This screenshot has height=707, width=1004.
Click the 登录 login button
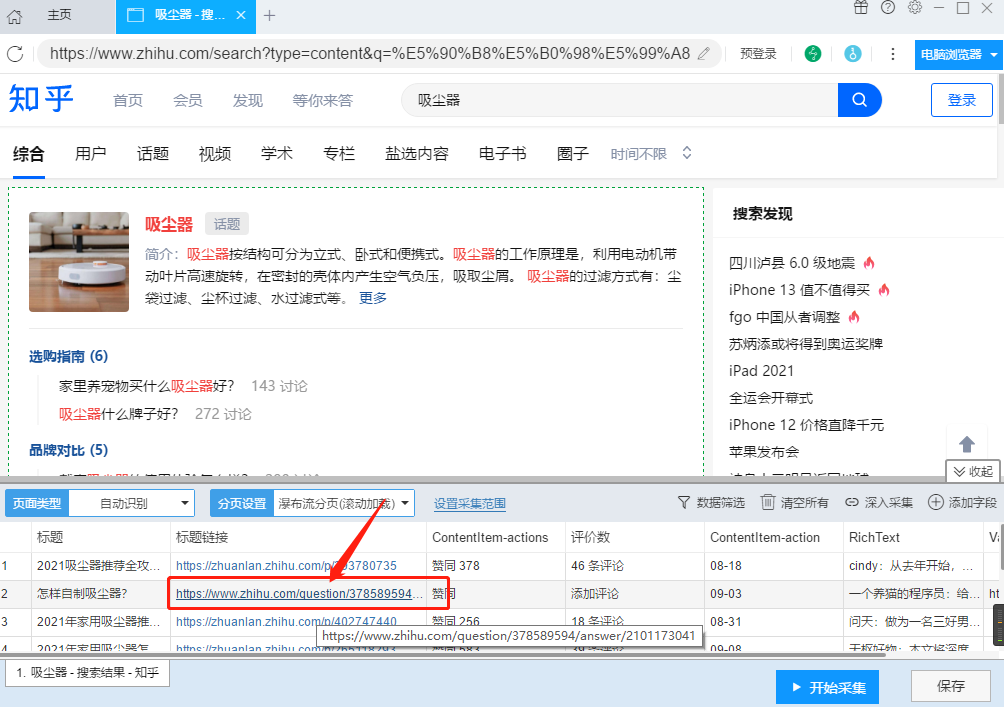pos(962,100)
